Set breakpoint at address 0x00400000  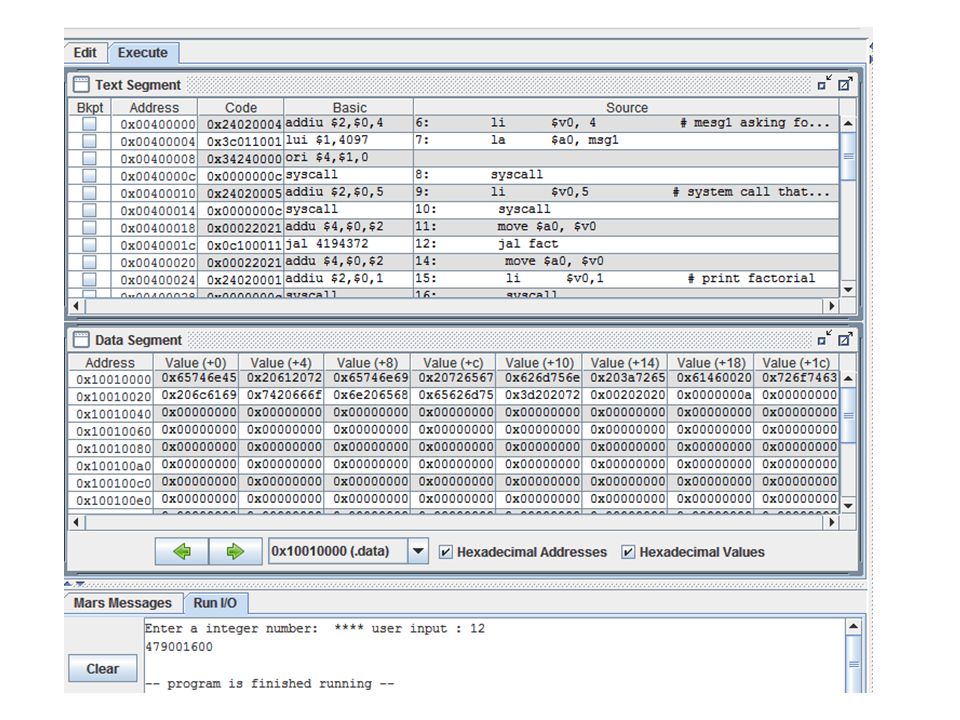coord(89,124)
